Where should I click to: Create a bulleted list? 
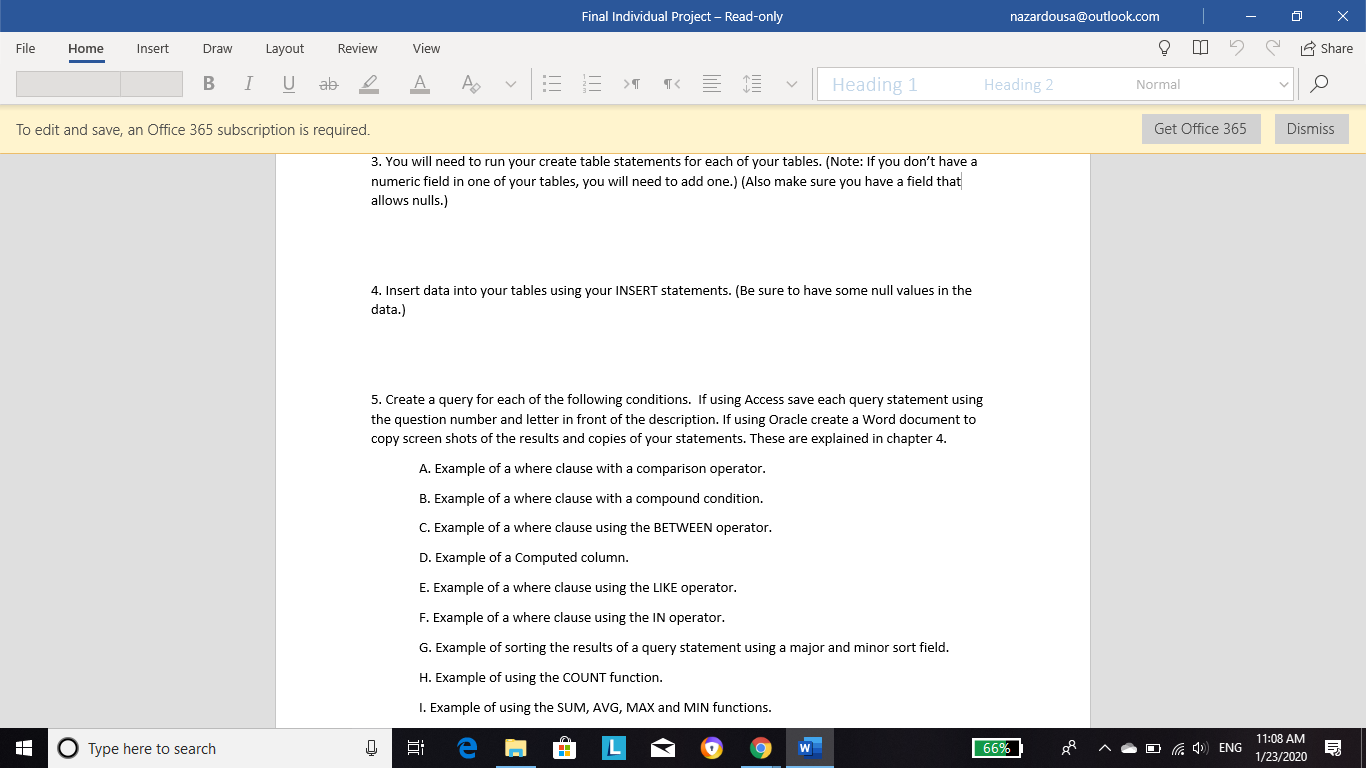pyautogui.click(x=551, y=84)
